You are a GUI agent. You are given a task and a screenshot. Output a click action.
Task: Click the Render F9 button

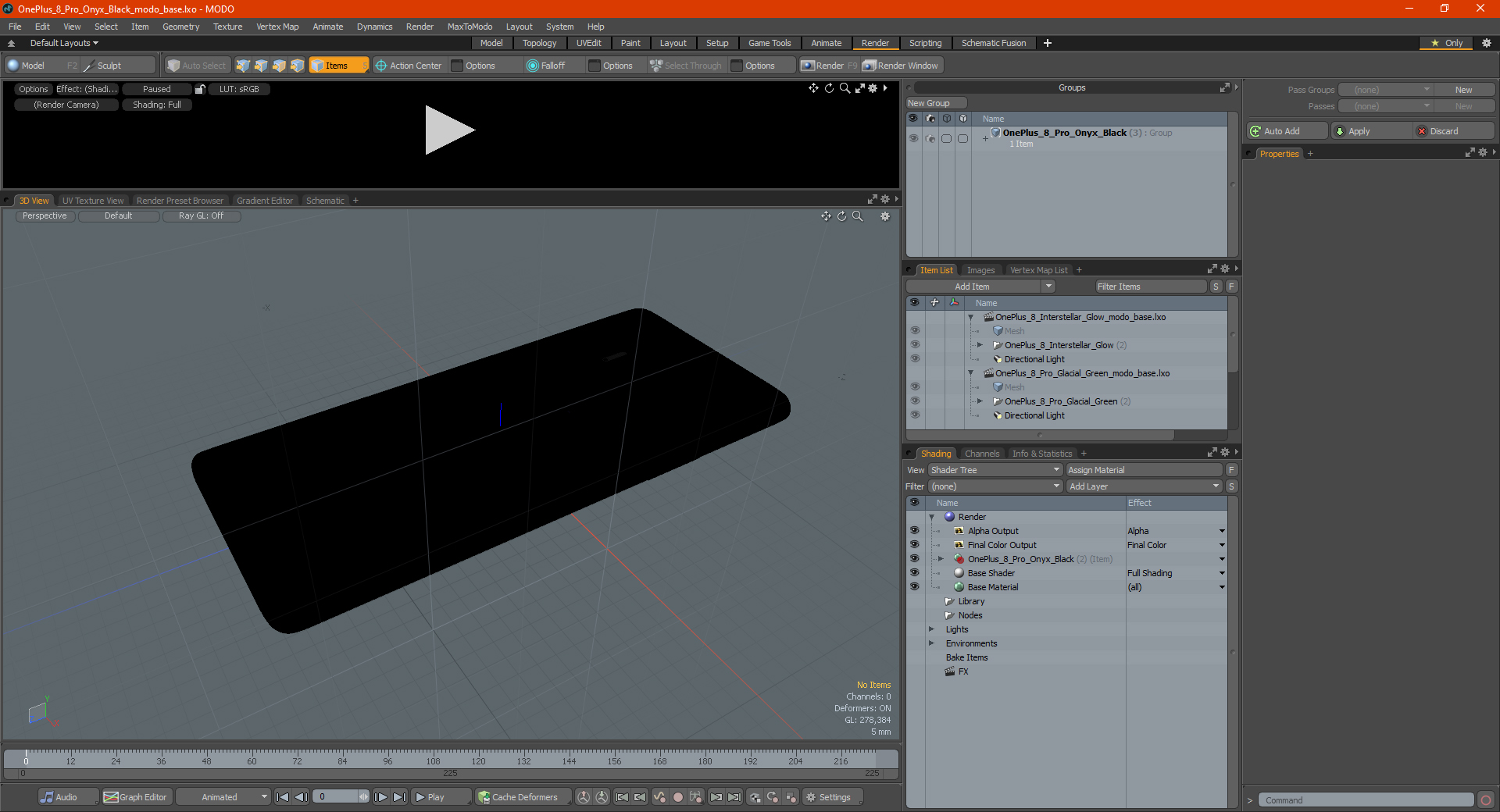[x=829, y=66]
